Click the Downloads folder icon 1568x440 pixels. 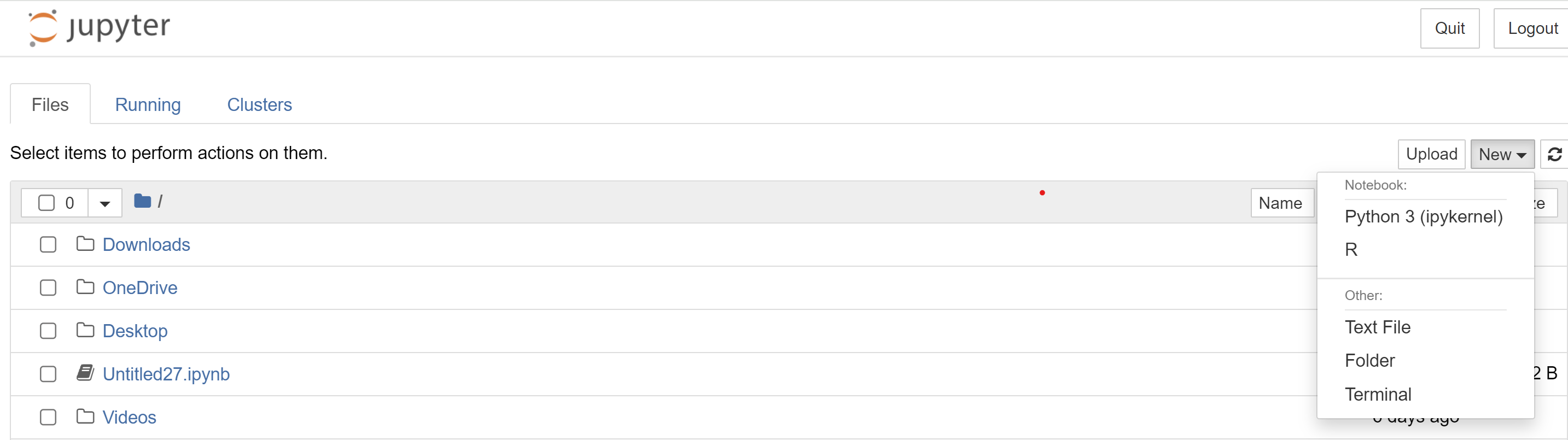(x=85, y=245)
